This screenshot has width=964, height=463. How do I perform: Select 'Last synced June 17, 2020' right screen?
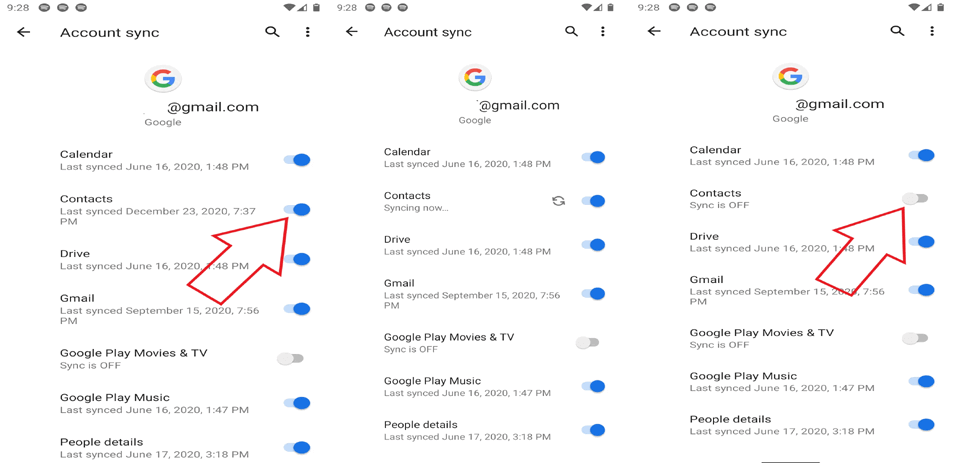point(781,432)
